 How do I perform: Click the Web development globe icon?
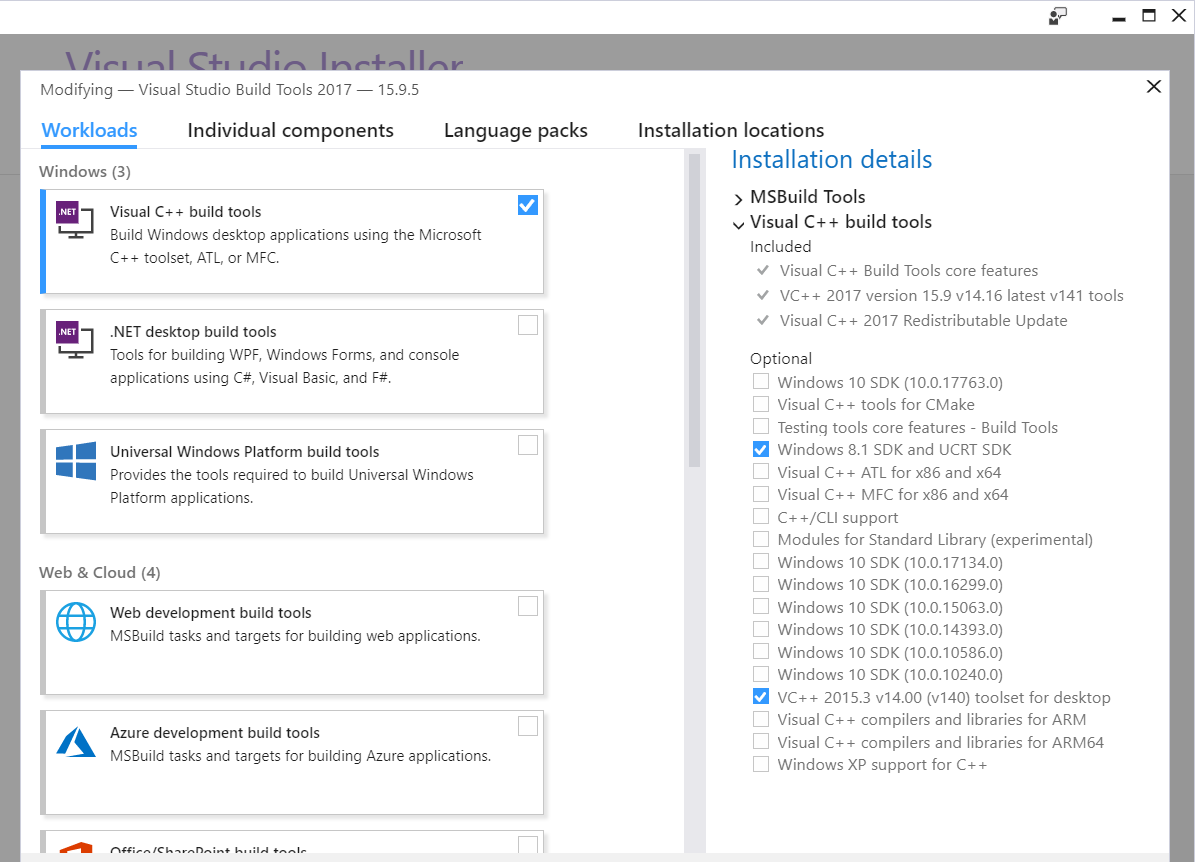(76, 621)
